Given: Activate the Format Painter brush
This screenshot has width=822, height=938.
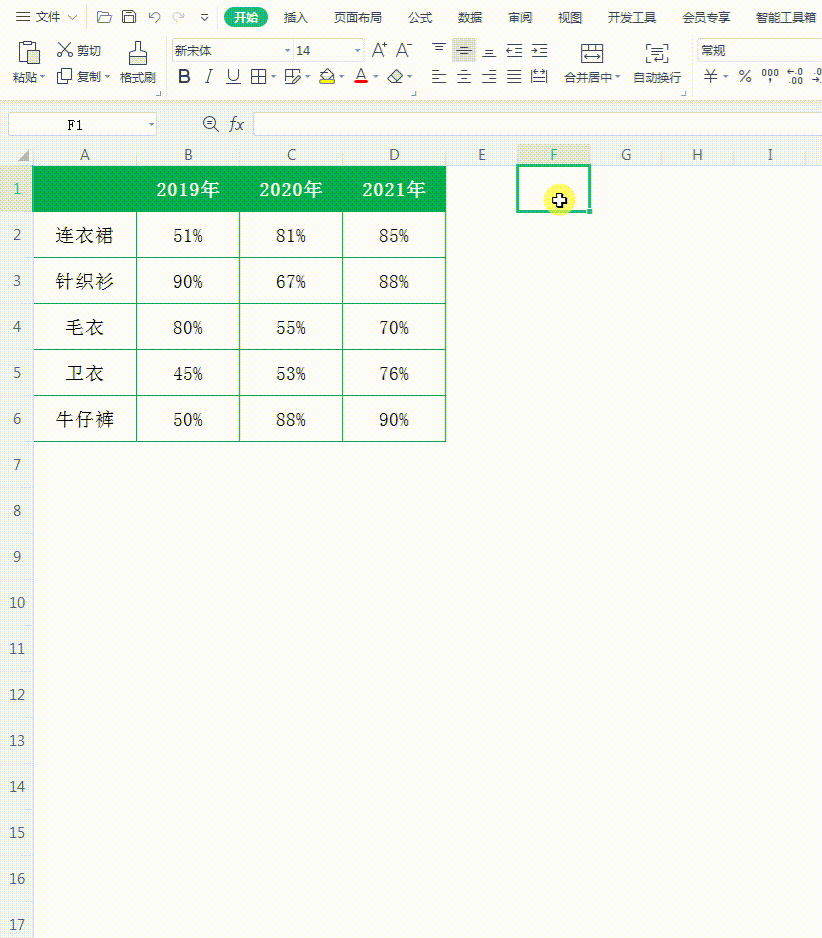Looking at the screenshot, I should (x=138, y=53).
